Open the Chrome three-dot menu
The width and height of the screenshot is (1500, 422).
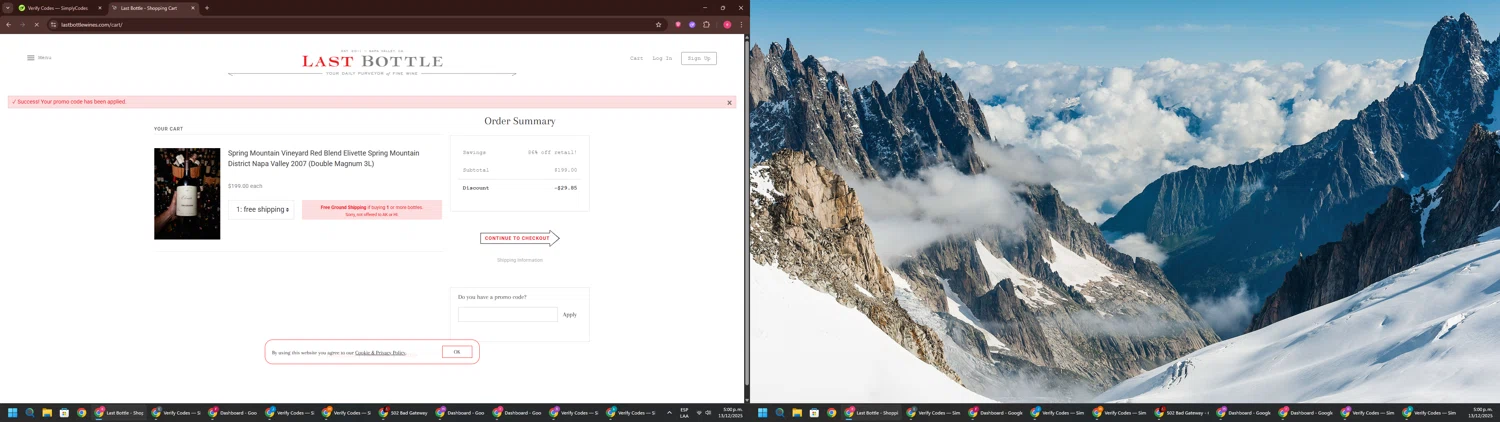(x=741, y=24)
